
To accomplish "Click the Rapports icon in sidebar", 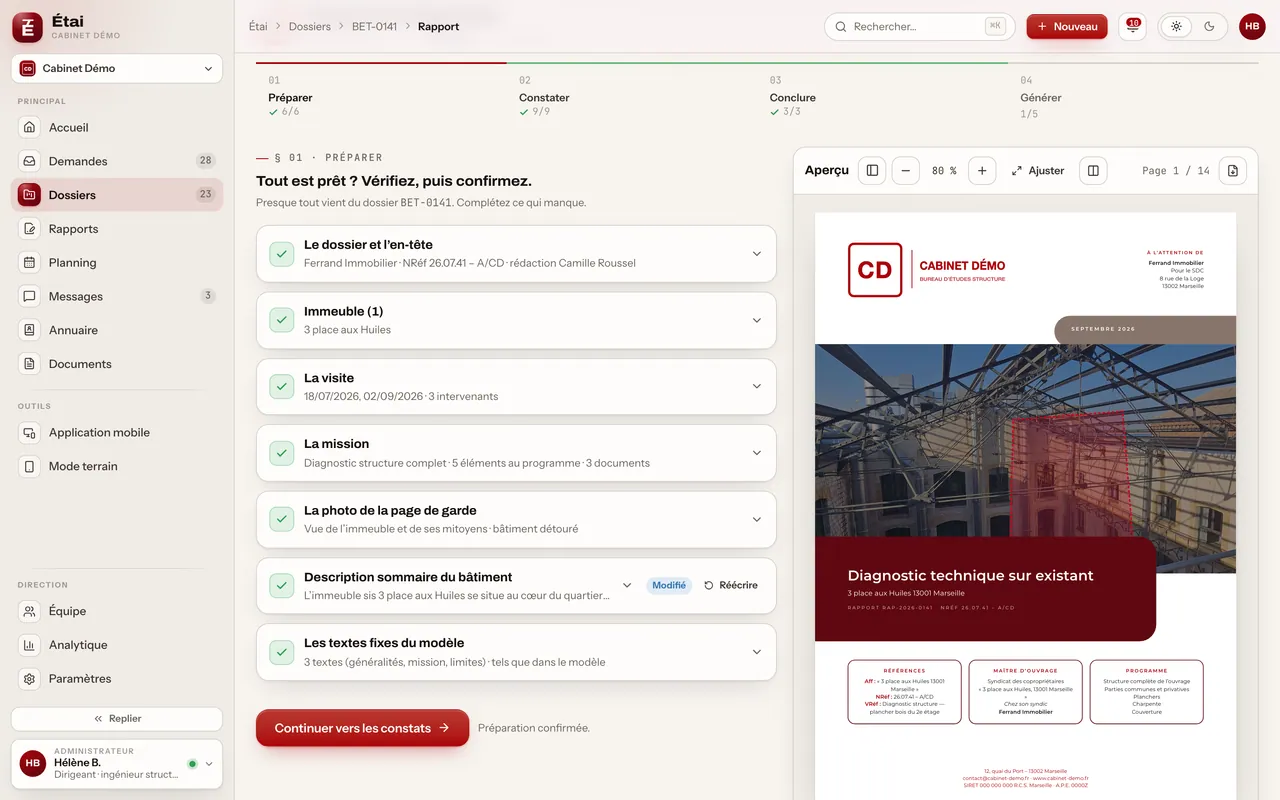I will [x=30, y=229].
